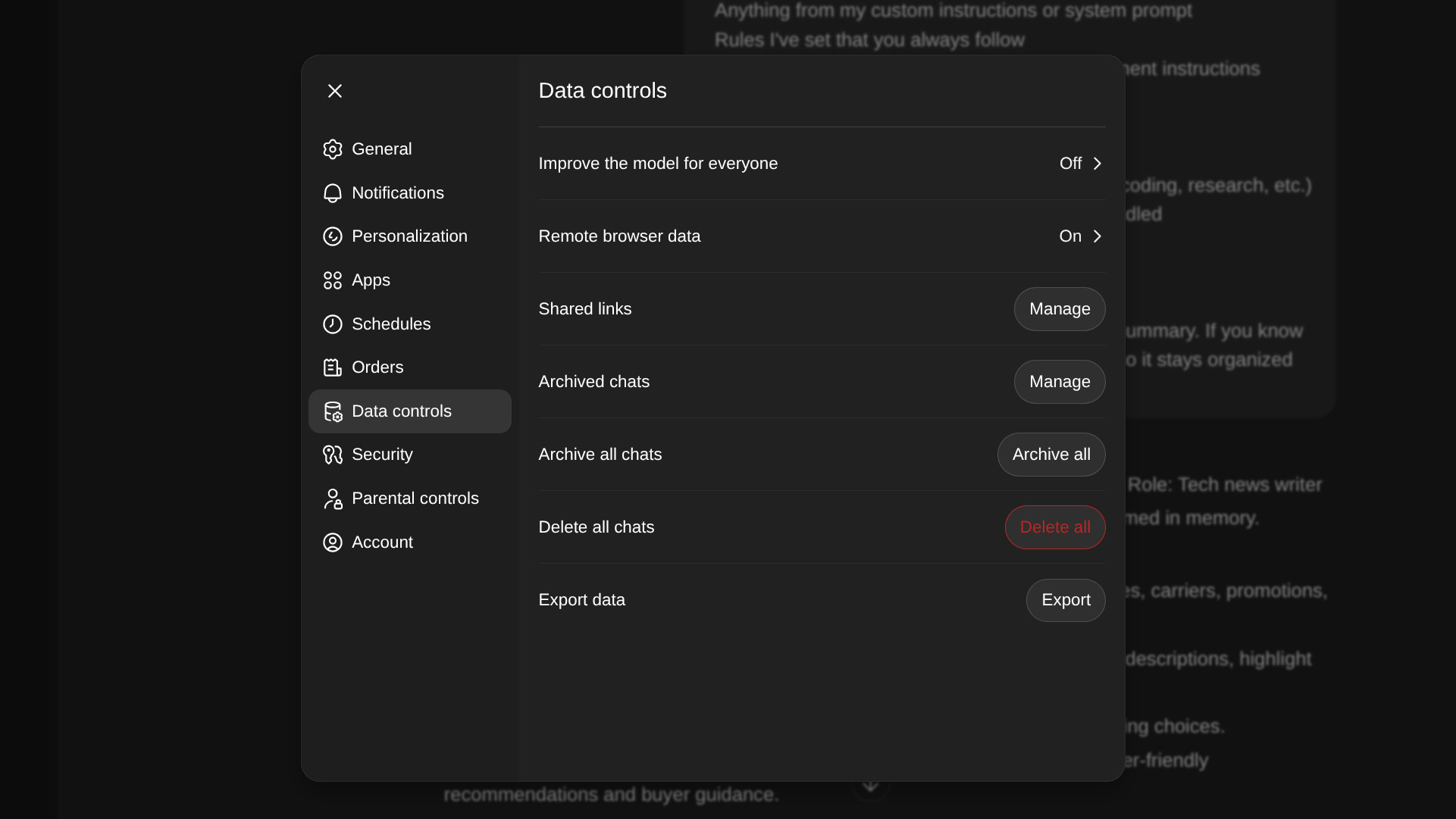
Task: Close the settings dialog
Action: (x=334, y=90)
